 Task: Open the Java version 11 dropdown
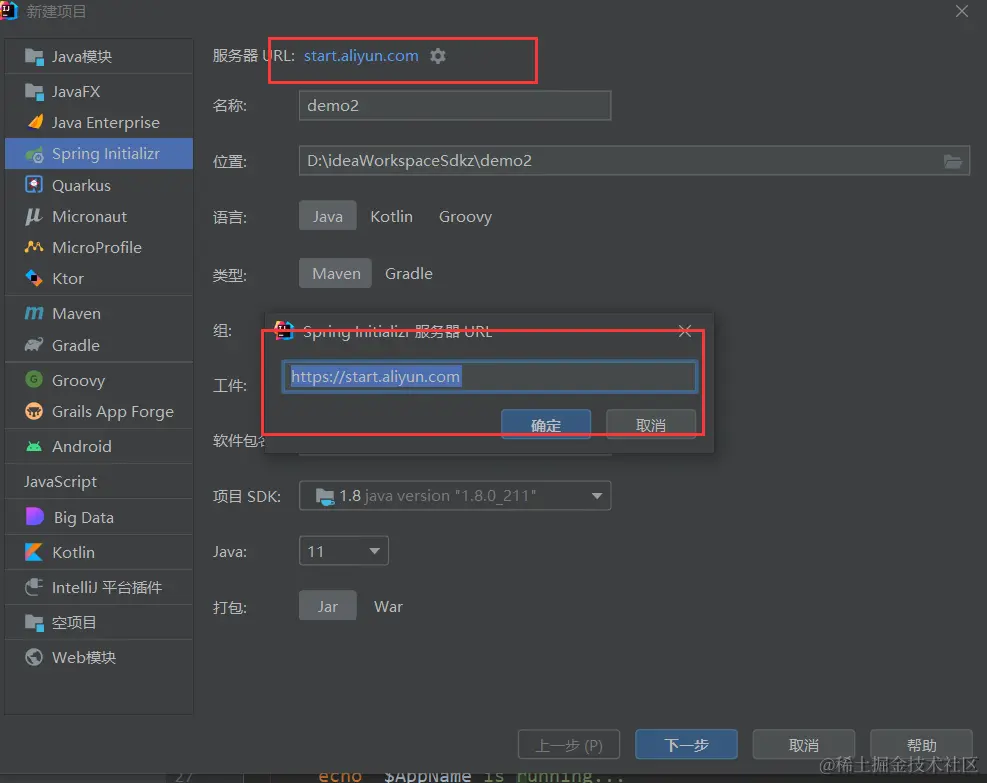pyautogui.click(x=344, y=551)
